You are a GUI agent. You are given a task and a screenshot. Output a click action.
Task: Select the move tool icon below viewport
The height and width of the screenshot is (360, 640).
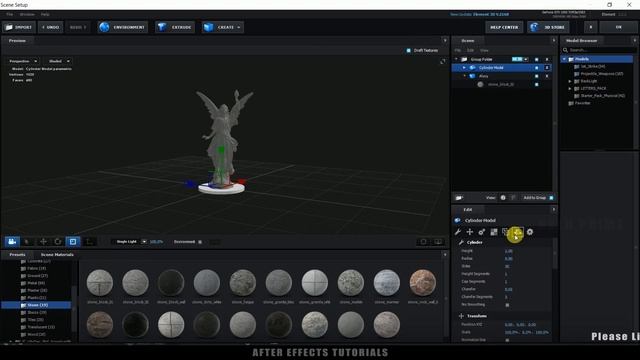pyautogui.click(x=43, y=242)
